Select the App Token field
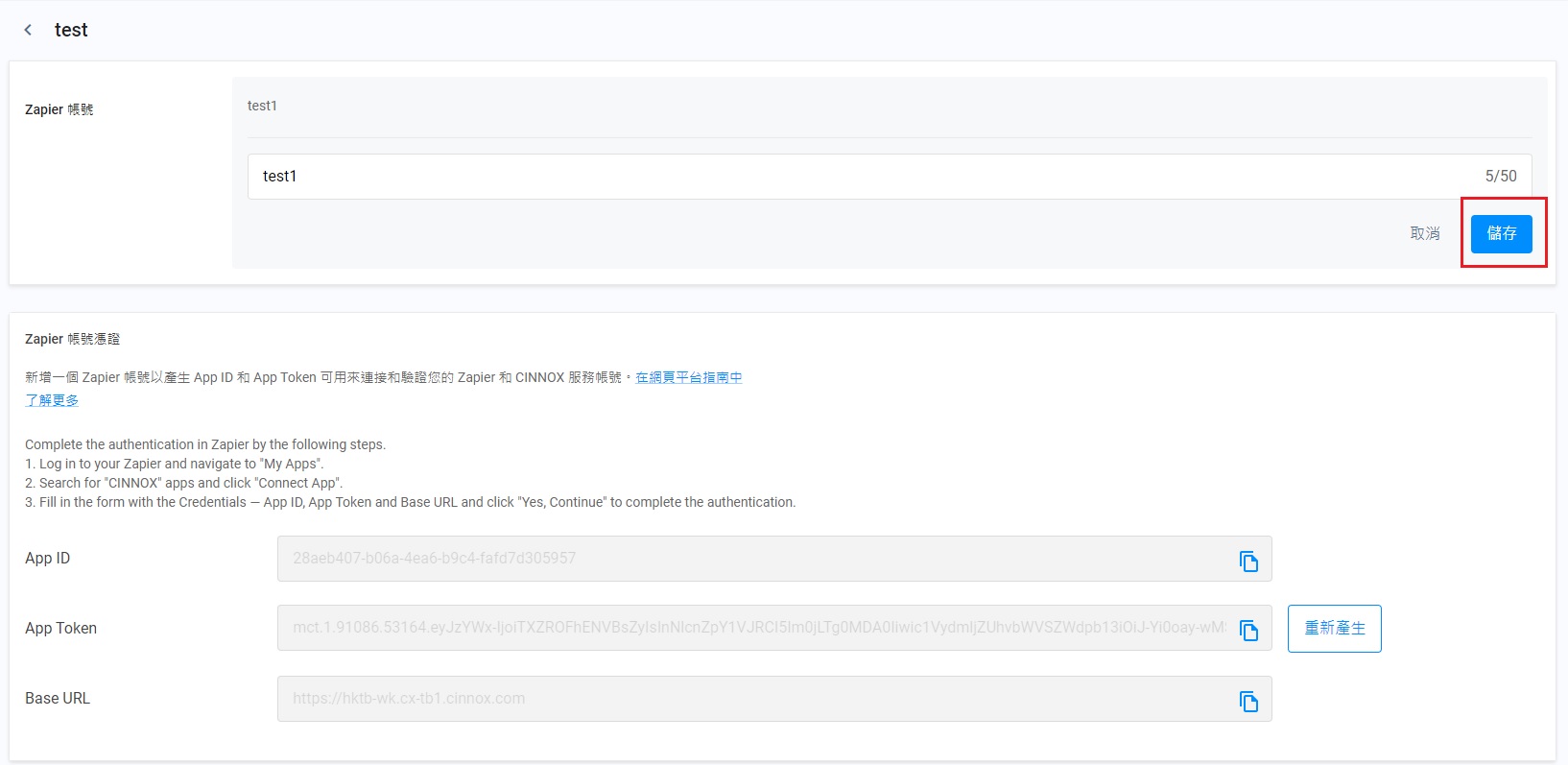The height and width of the screenshot is (765, 1568). click(x=774, y=628)
